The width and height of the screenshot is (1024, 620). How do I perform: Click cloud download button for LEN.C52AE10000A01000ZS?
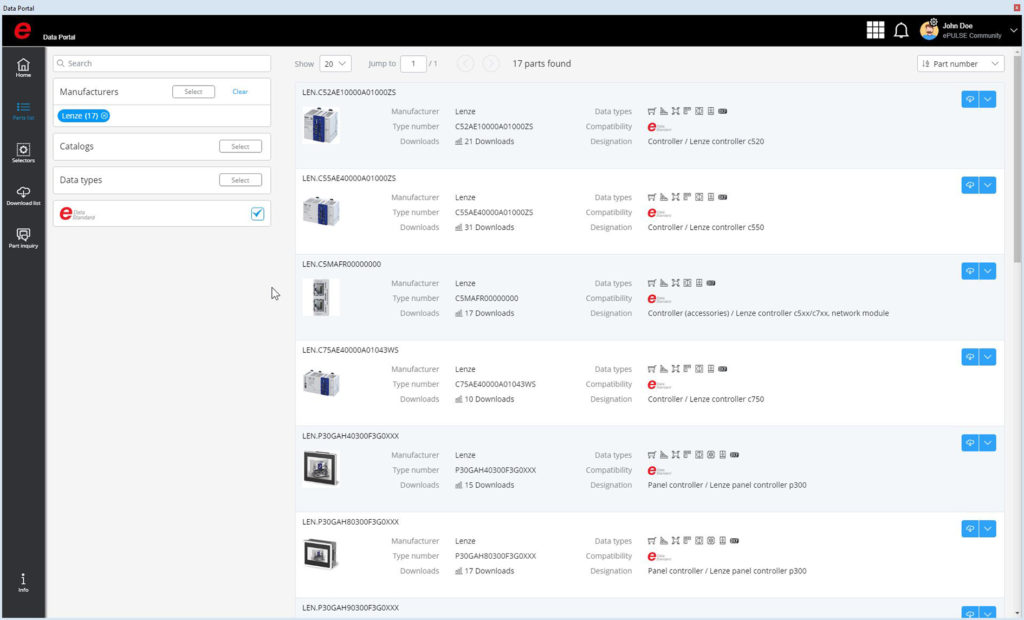click(969, 99)
